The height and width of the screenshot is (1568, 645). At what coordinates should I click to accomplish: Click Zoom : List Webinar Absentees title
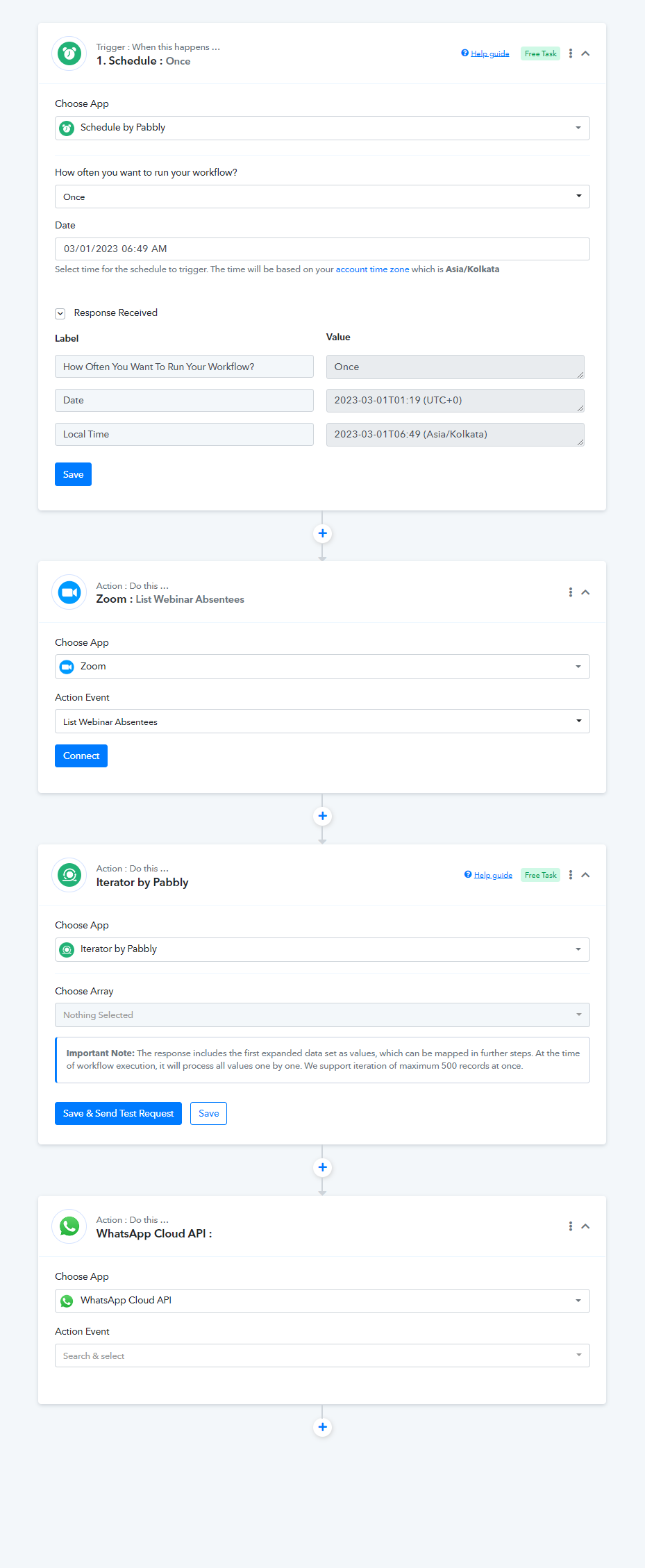pyautogui.click(x=170, y=599)
